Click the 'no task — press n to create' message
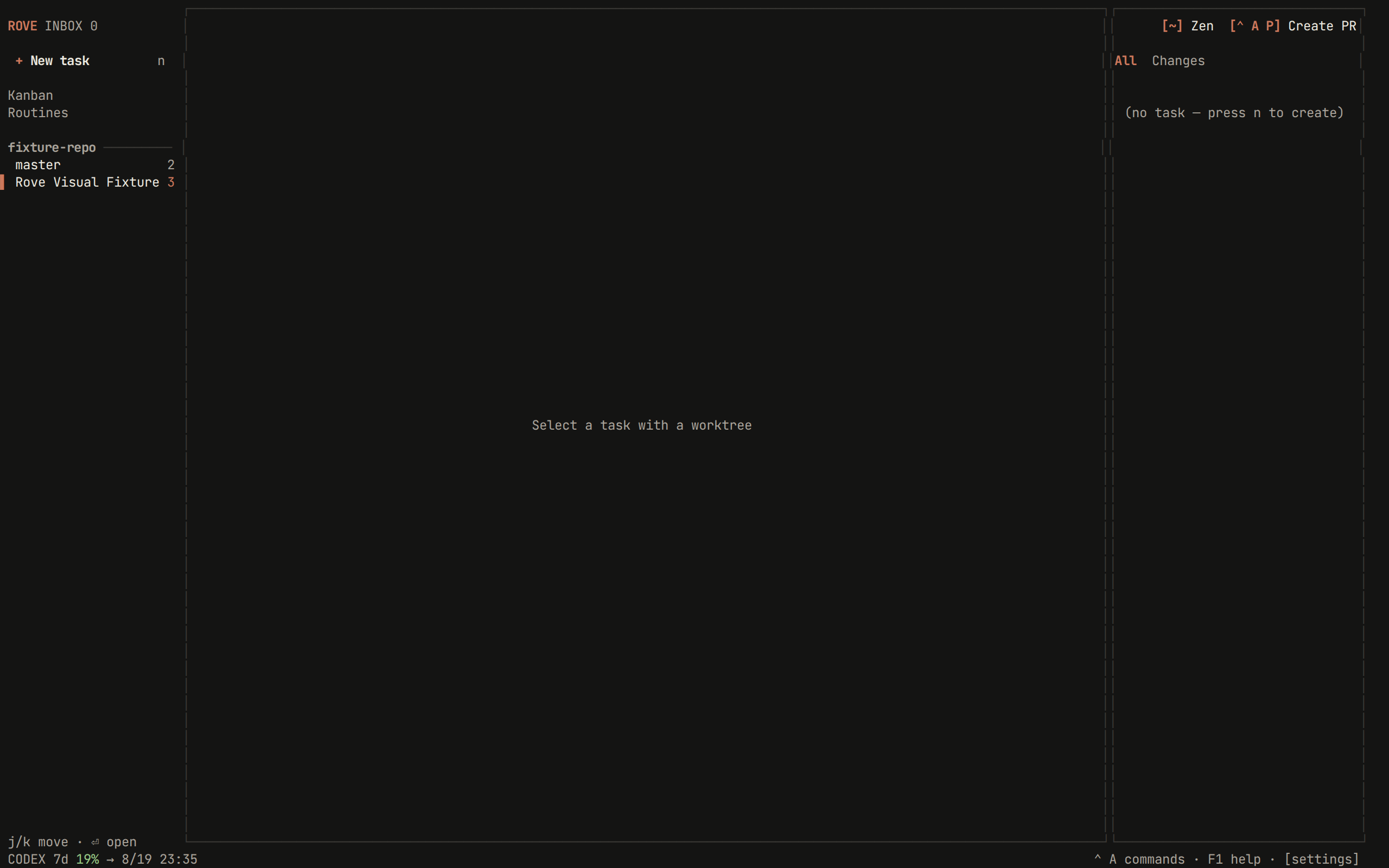Image resolution: width=1389 pixels, height=868 pixels. click(1234, 112)
